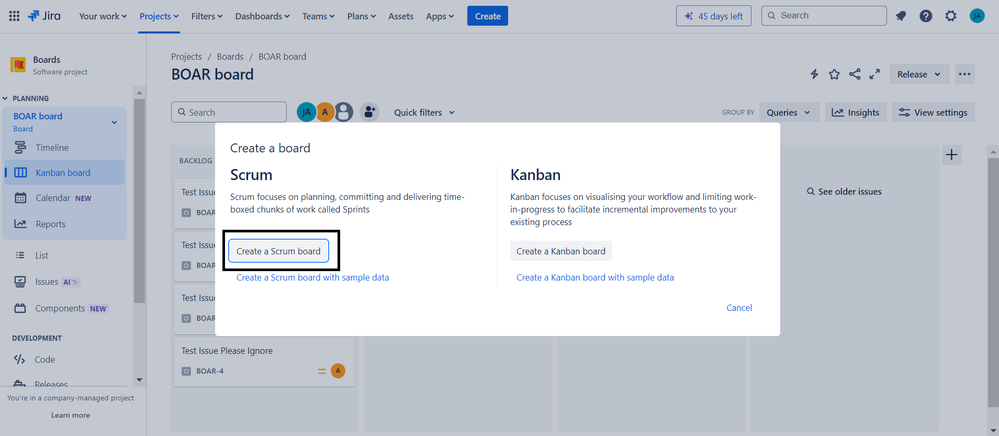The height and width of the screenshot is (436, 999).
Task: Click the Boards project flag icon
Action: 18,65
